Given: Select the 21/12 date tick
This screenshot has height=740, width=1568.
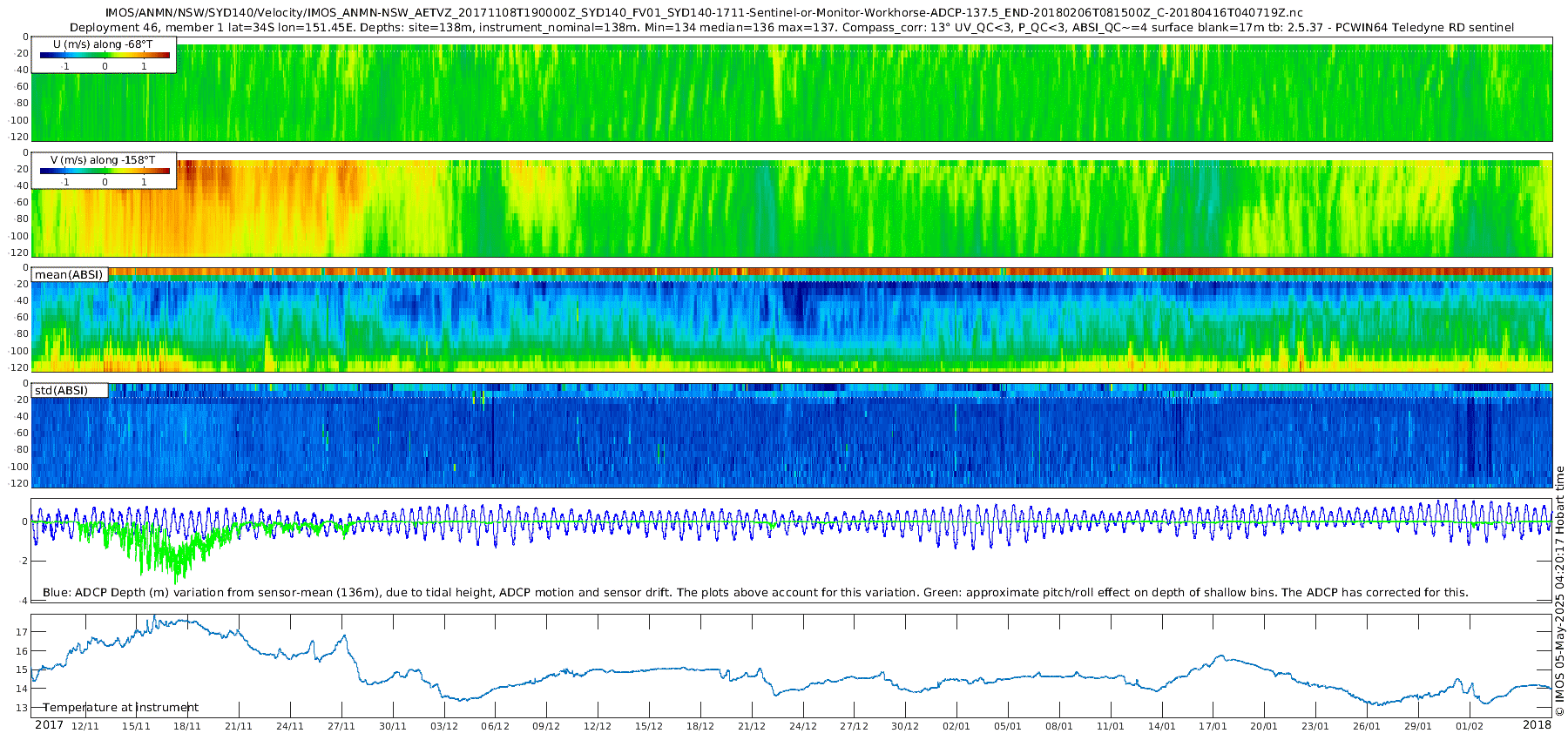Looking at the screenshot, I should pos(752,726).
